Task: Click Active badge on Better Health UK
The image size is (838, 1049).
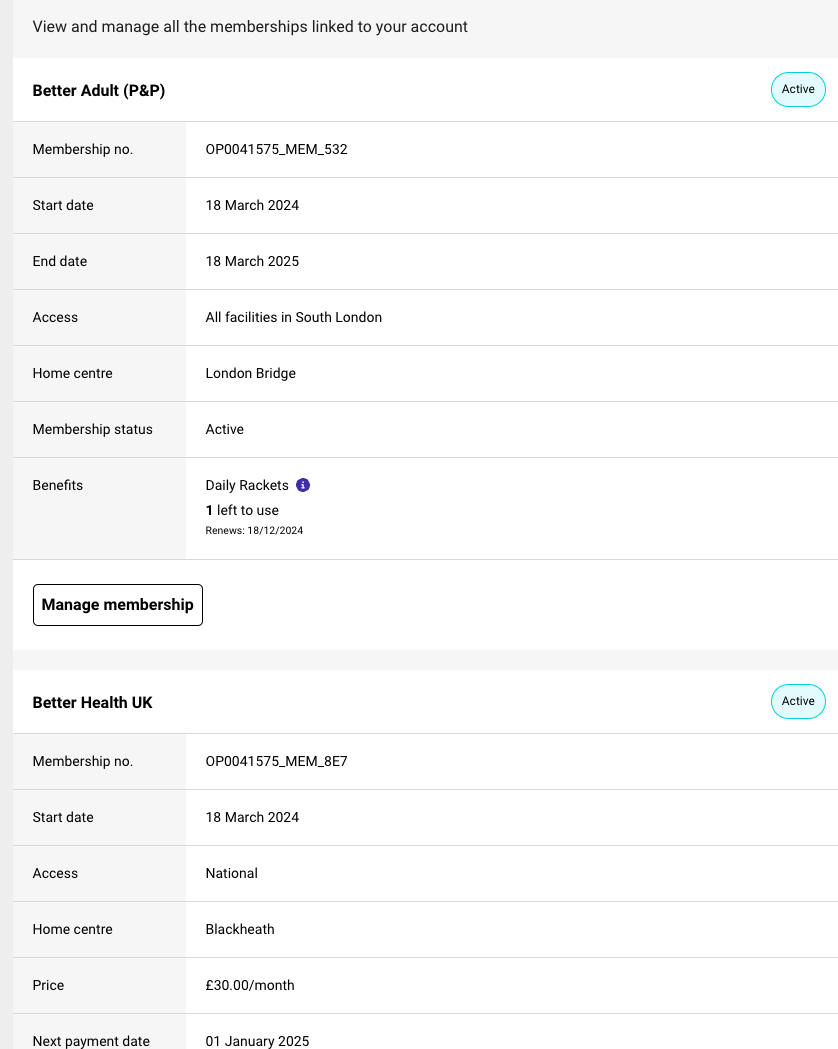Action: pos(798,701)
